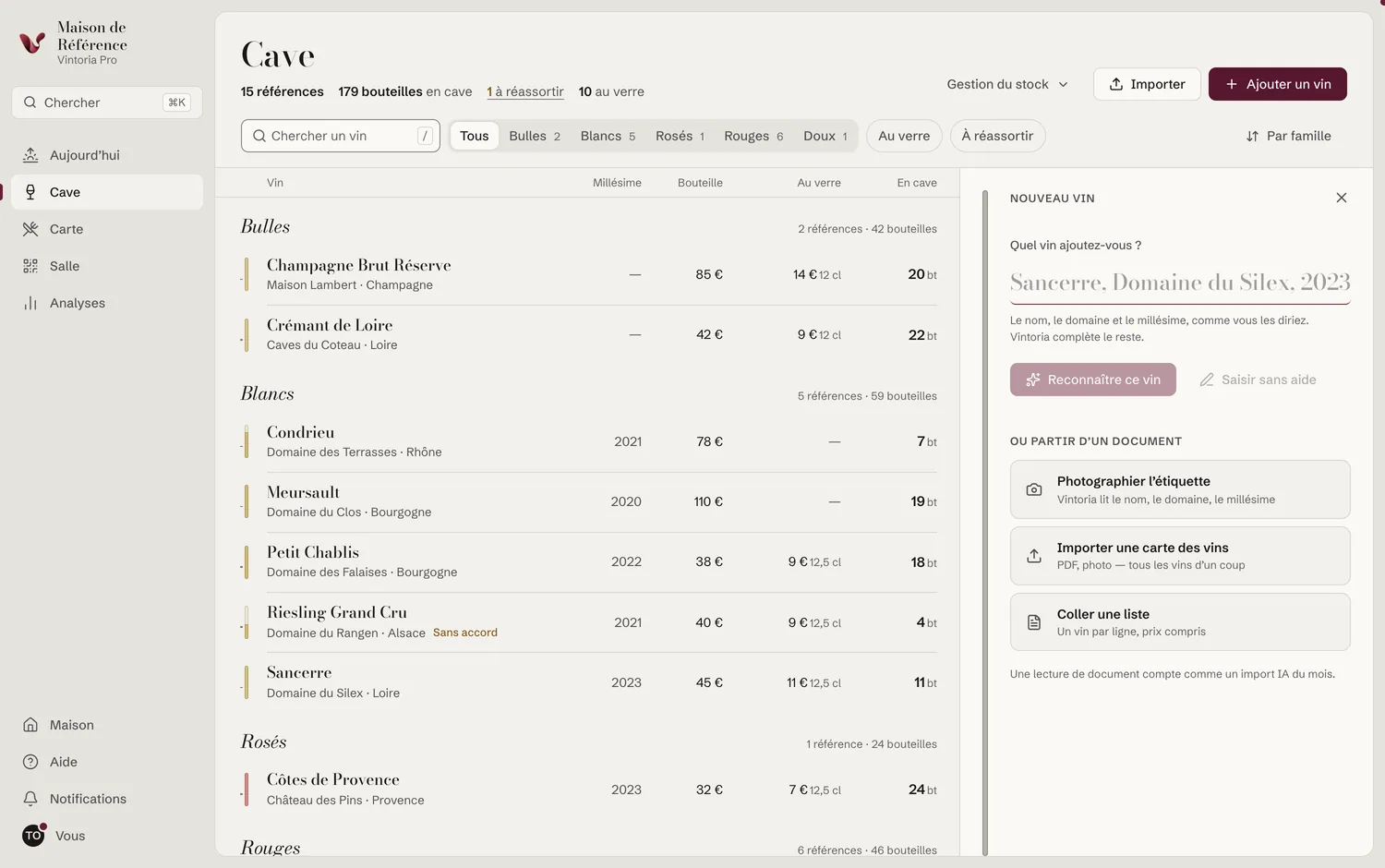Select the Crémant de Loire wine
The image size is (1385, 868).
coord(589,334)
